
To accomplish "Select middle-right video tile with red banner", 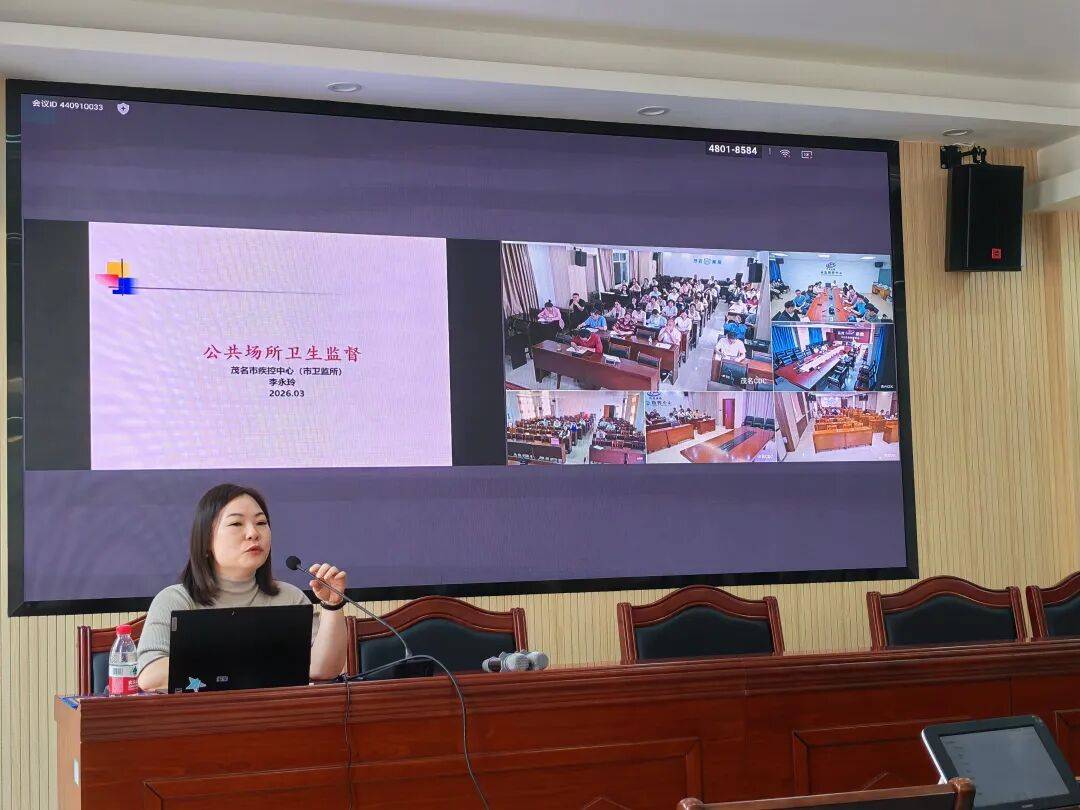I will [x=833, y=356].
